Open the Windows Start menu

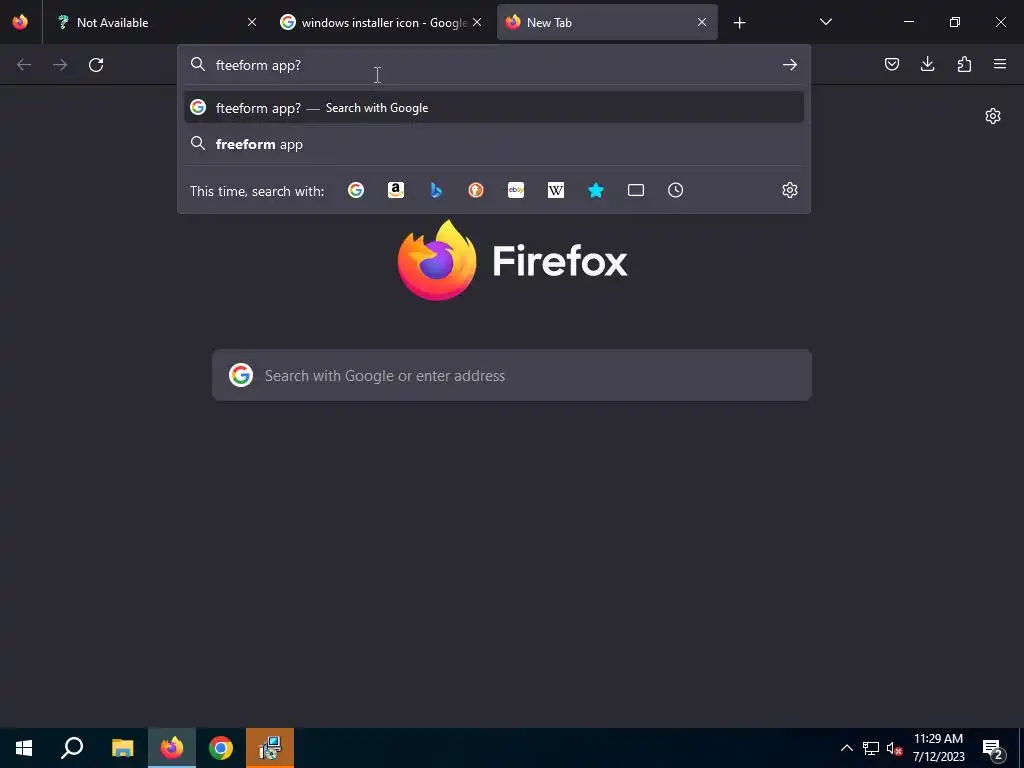point(24,748)
